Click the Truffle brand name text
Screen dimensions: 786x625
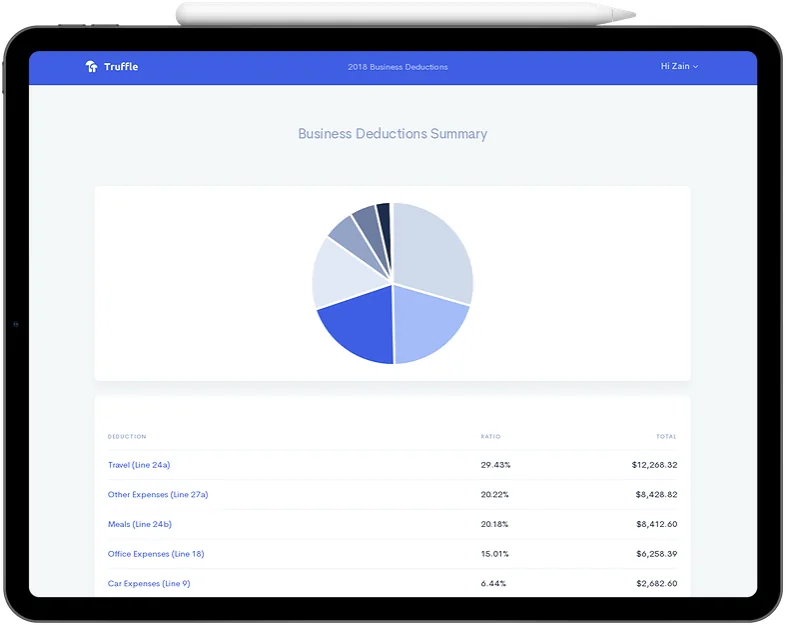coord(121,67)
